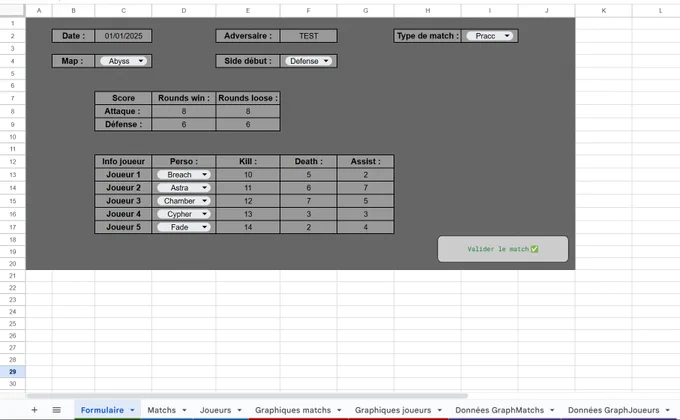Click the horizontal scrollbar
680x420 pixels.
[x=247, y=396]
